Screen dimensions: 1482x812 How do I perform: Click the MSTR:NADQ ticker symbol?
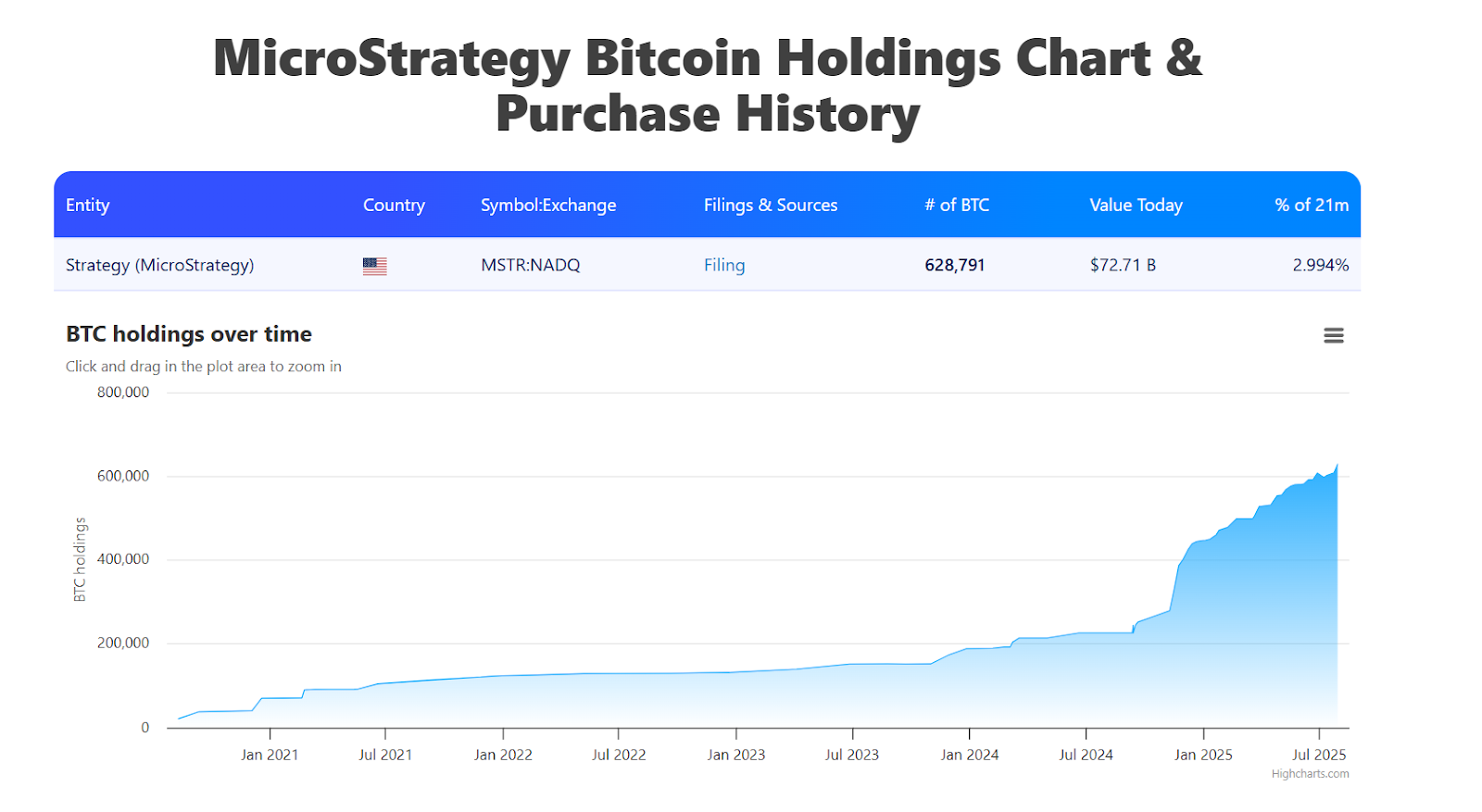click(x=531, y=266)
